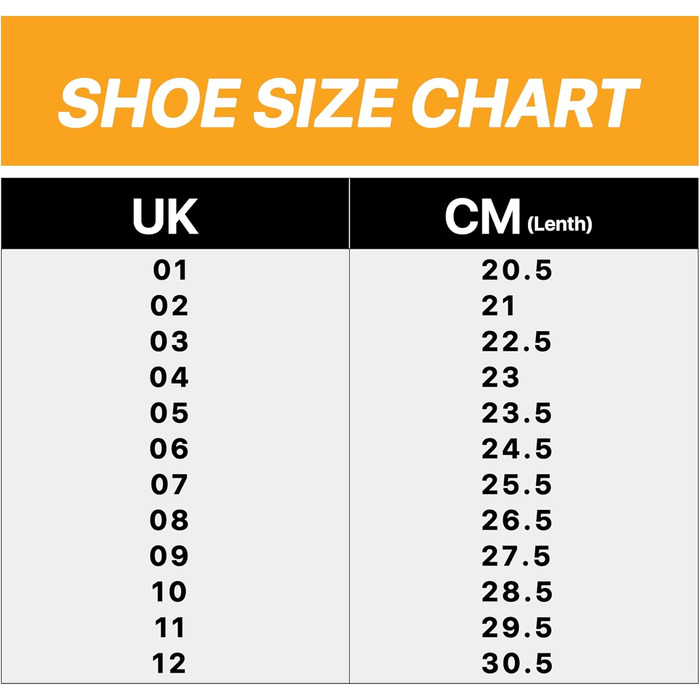Image resolution: width=700 pixels, height=700 pixels.
Task: Select the 24.5 length value
Action: (x=517, y=449)
